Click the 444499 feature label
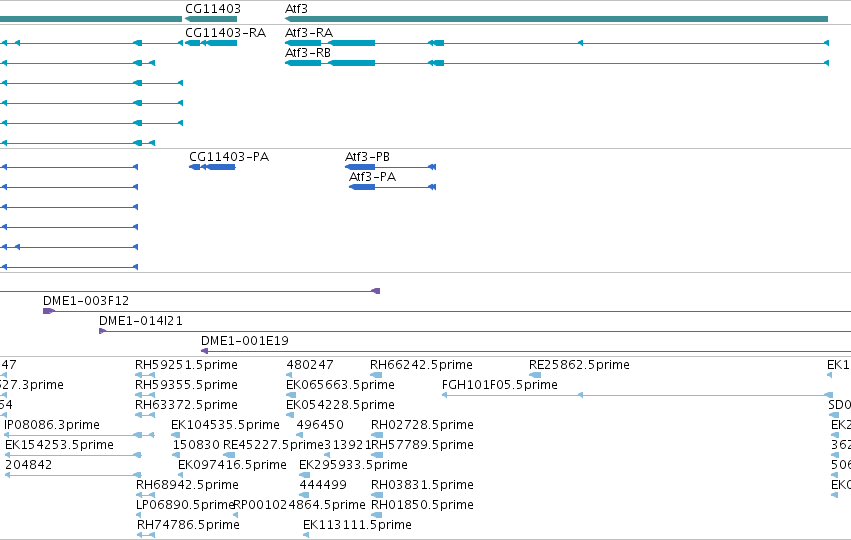 pos(323,485)
